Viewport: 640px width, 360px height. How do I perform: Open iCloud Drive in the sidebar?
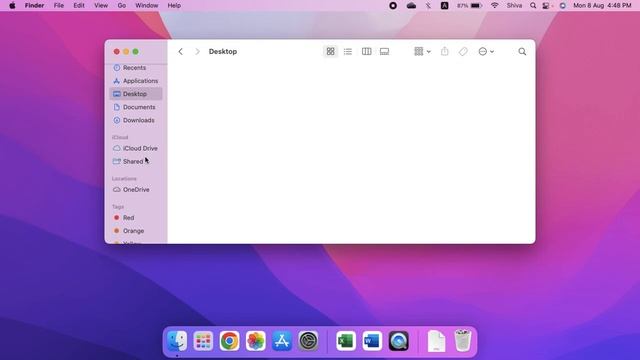pyautogui.click(x=136, y=148)
